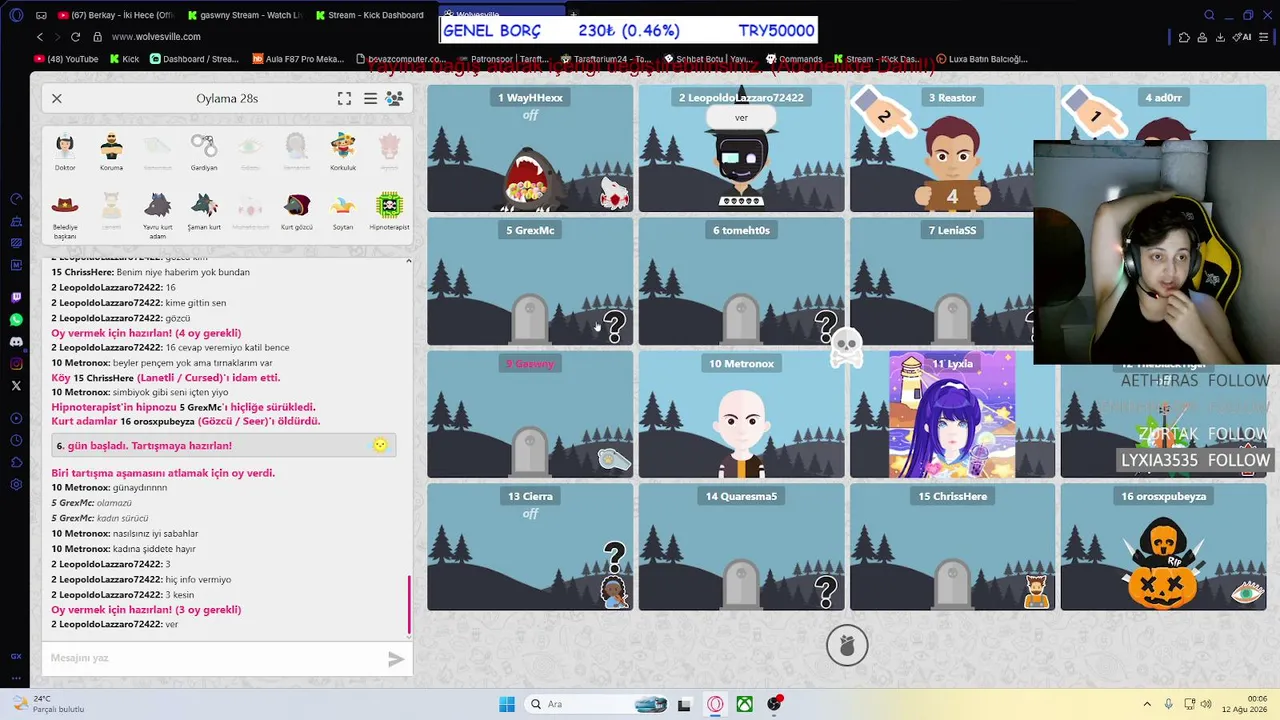Click the role badge on 15 ChrissHere card
The height and width of the screenshot is (720, 1280).
[1037, 592]
